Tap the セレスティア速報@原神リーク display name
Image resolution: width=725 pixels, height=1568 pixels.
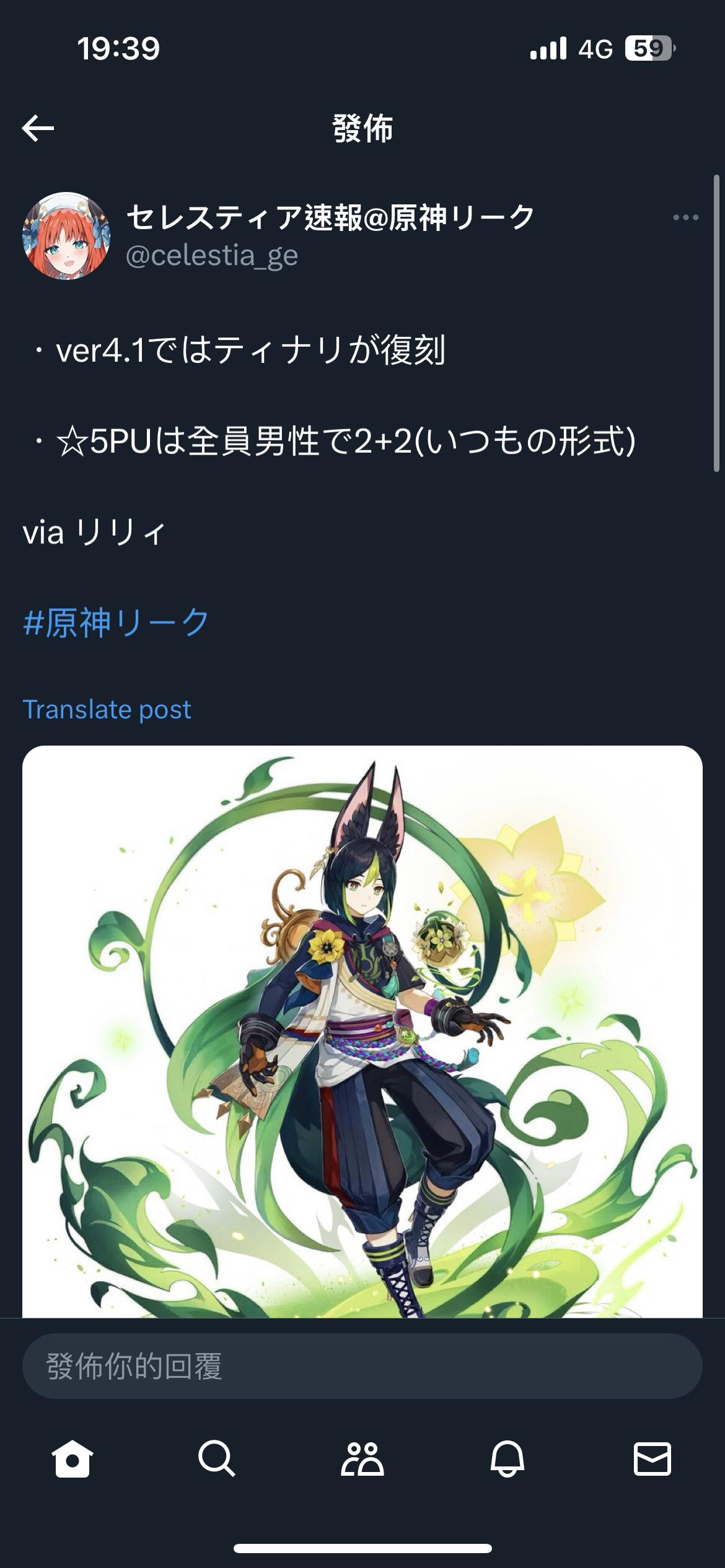pos(330,217)
